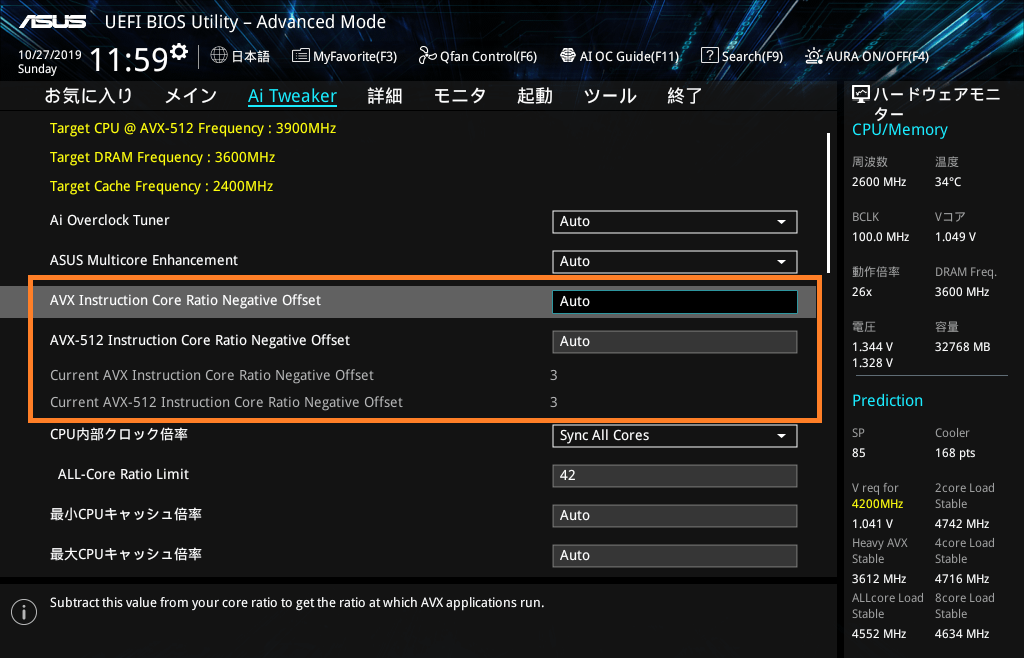Click Target CPU @ AVX-512 Frequency text
Image resolution: width=1024 pixels, height=658 pixels.
pos(193,128)
